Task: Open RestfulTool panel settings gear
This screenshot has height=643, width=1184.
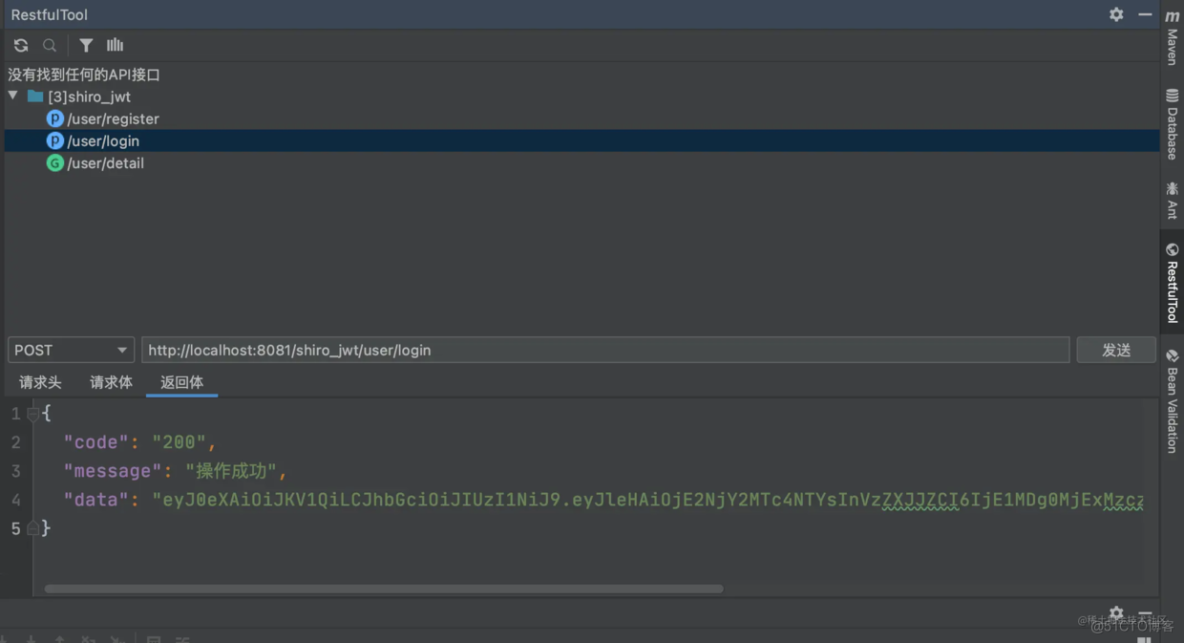Action: pyautogui.click(x=1116, y=14)
